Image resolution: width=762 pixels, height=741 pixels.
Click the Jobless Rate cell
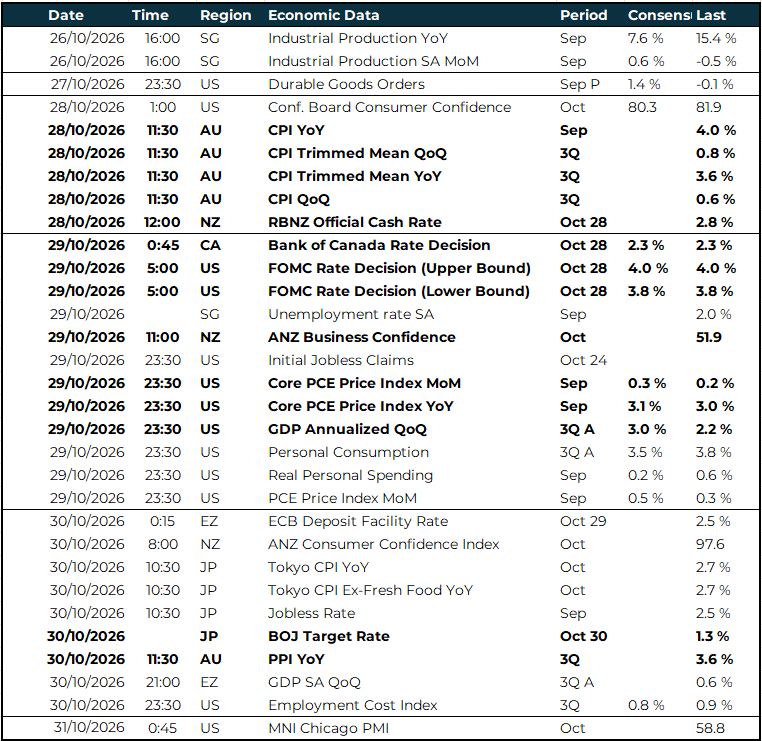pos(311,613)
